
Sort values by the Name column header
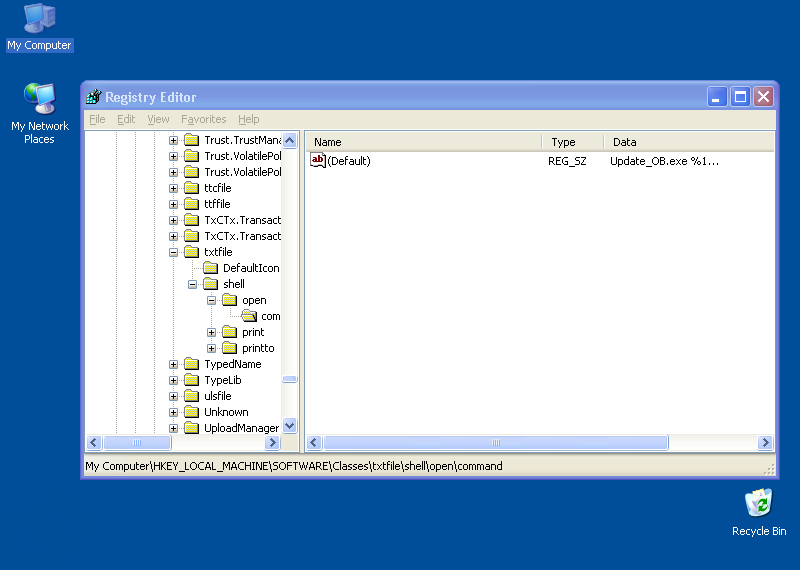(423, 142)
